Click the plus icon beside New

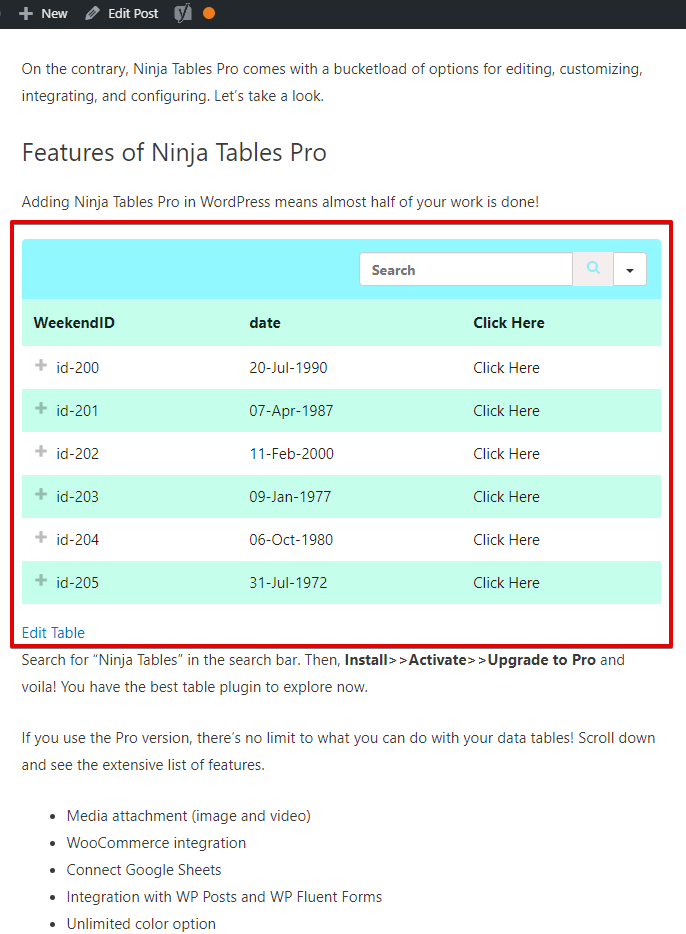point(26,13)
